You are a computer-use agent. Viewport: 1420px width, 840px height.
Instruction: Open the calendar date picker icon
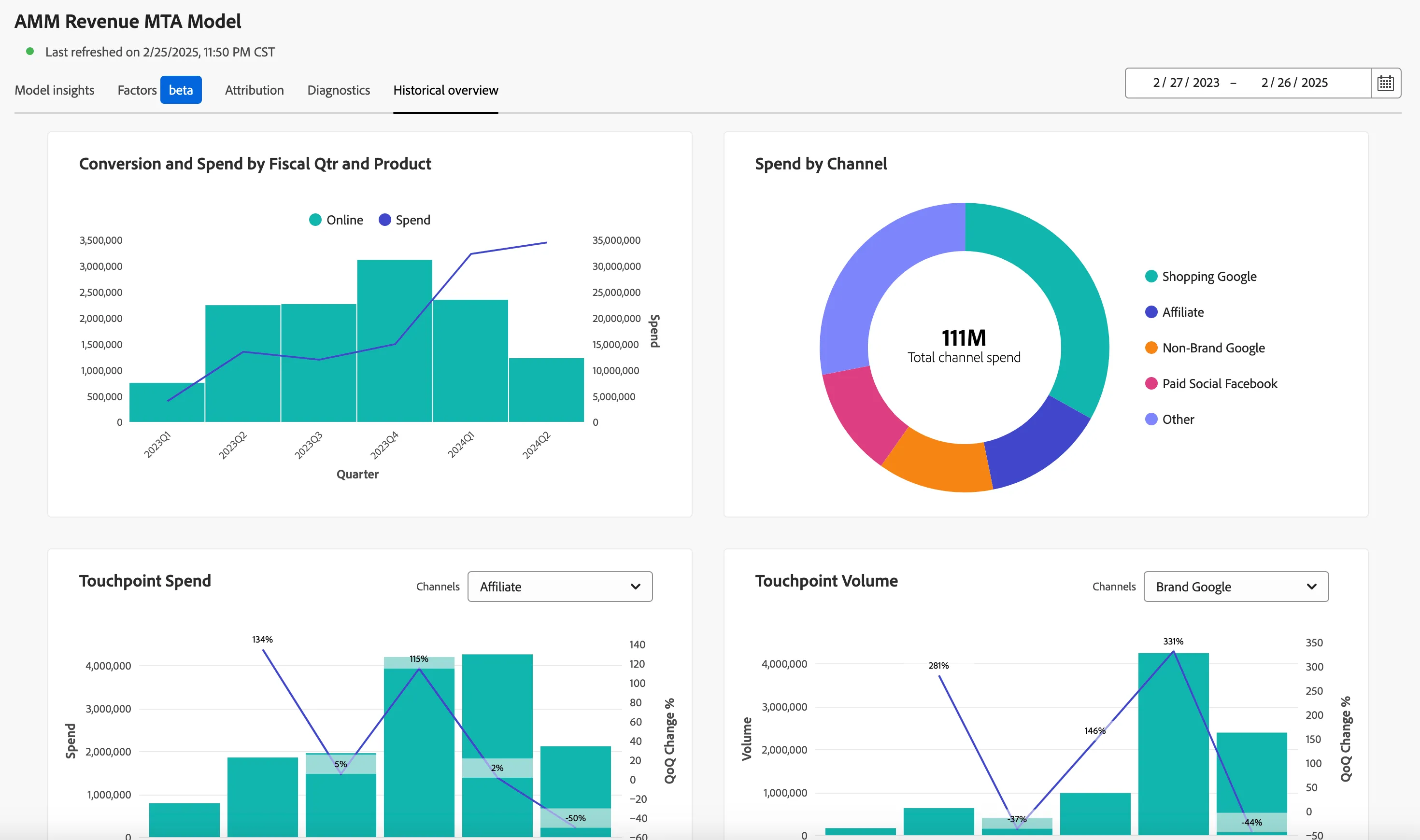(x=1385, y=83)
